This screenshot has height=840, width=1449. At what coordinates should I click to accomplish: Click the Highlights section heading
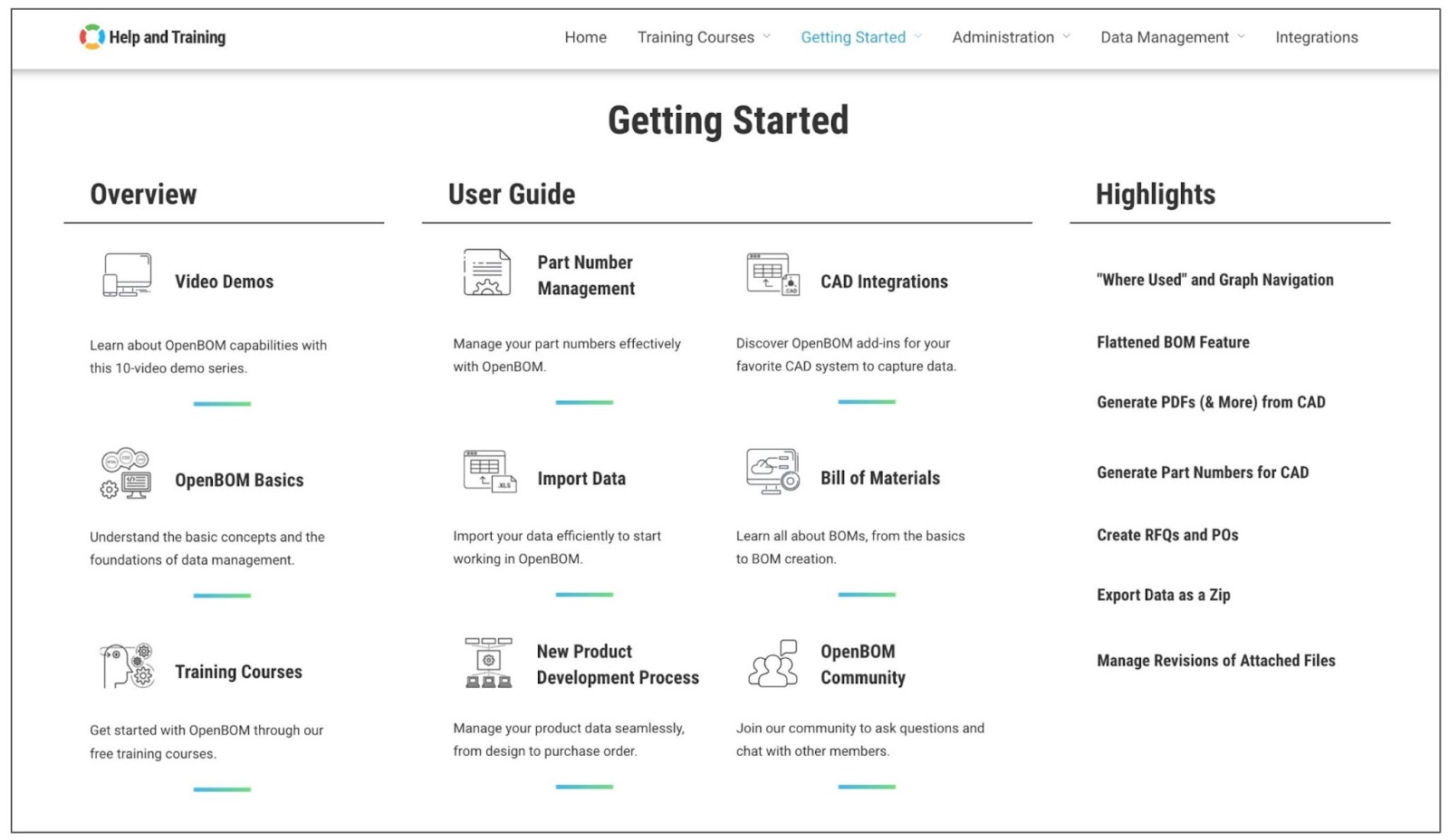pos(1156,194)
